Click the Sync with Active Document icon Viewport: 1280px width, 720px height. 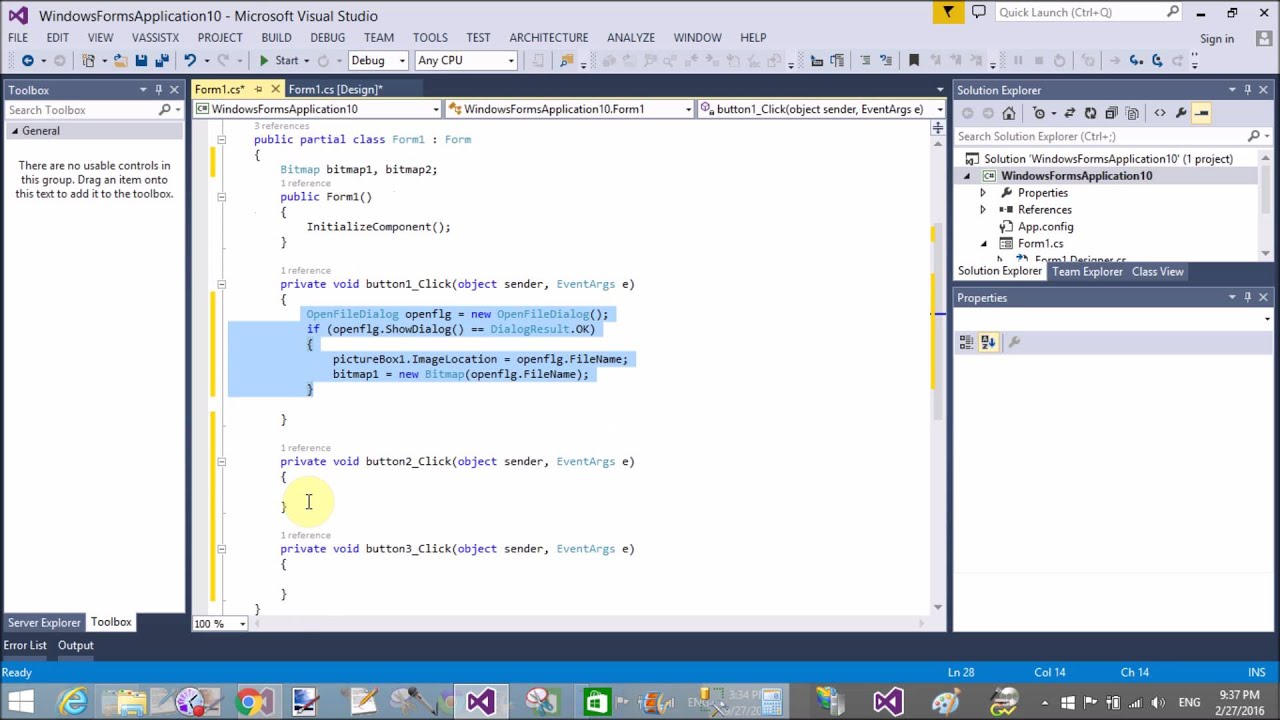pyautogui.click(x=1070, y=113)
